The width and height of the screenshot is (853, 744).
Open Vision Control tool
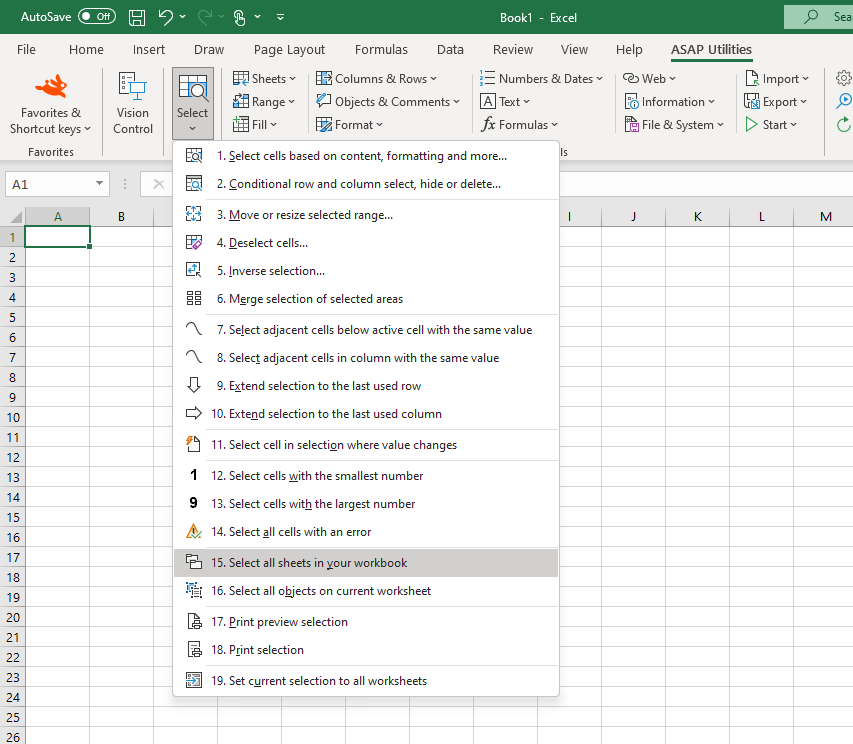point(132,102)
